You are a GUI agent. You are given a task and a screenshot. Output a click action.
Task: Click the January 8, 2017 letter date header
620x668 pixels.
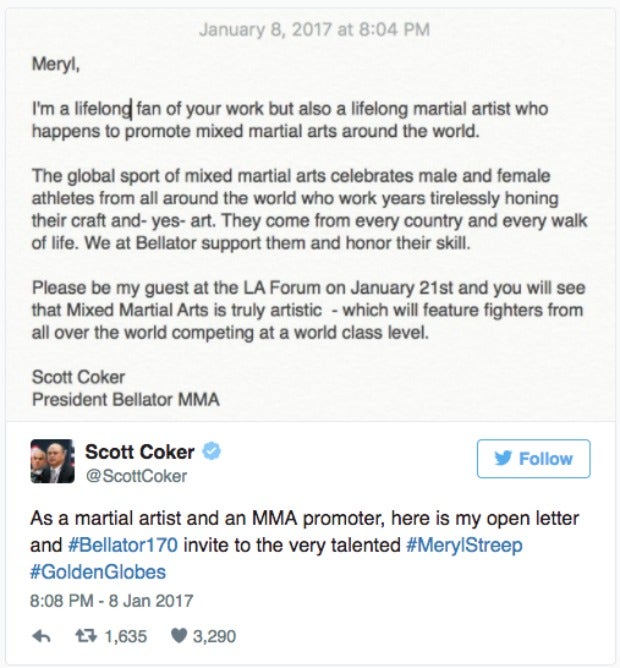tap(314, 29)
